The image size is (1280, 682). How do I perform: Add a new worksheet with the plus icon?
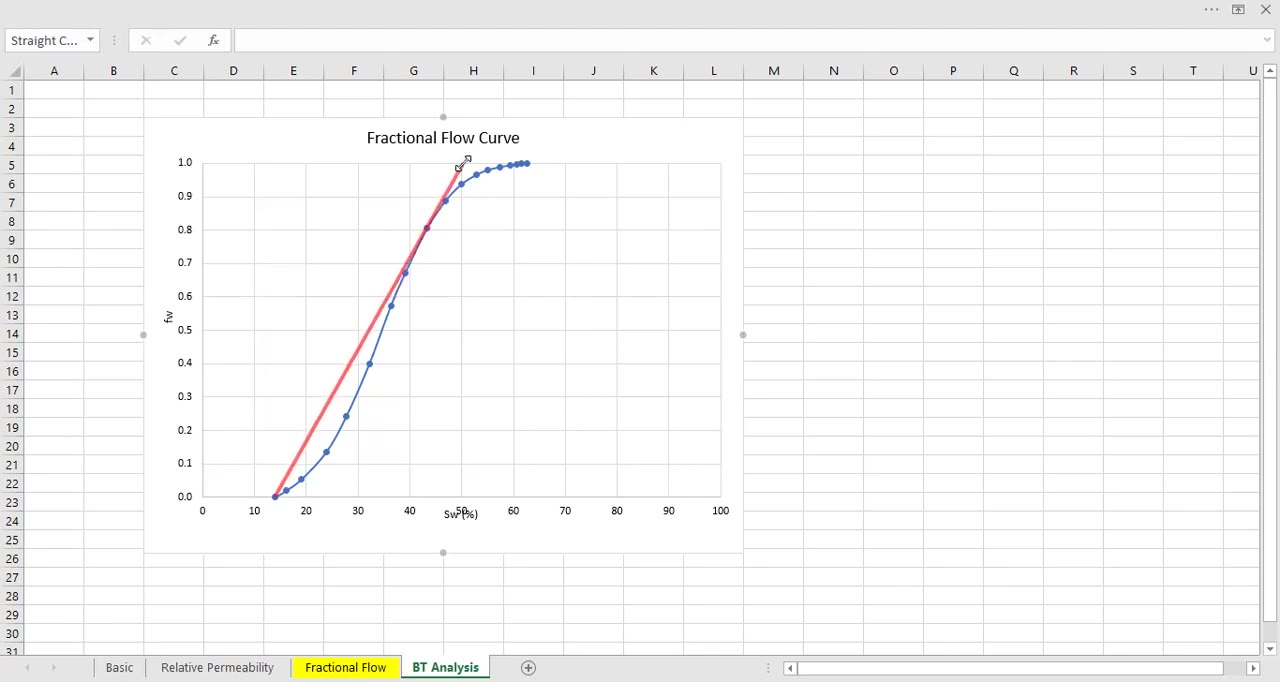[528, 667]
